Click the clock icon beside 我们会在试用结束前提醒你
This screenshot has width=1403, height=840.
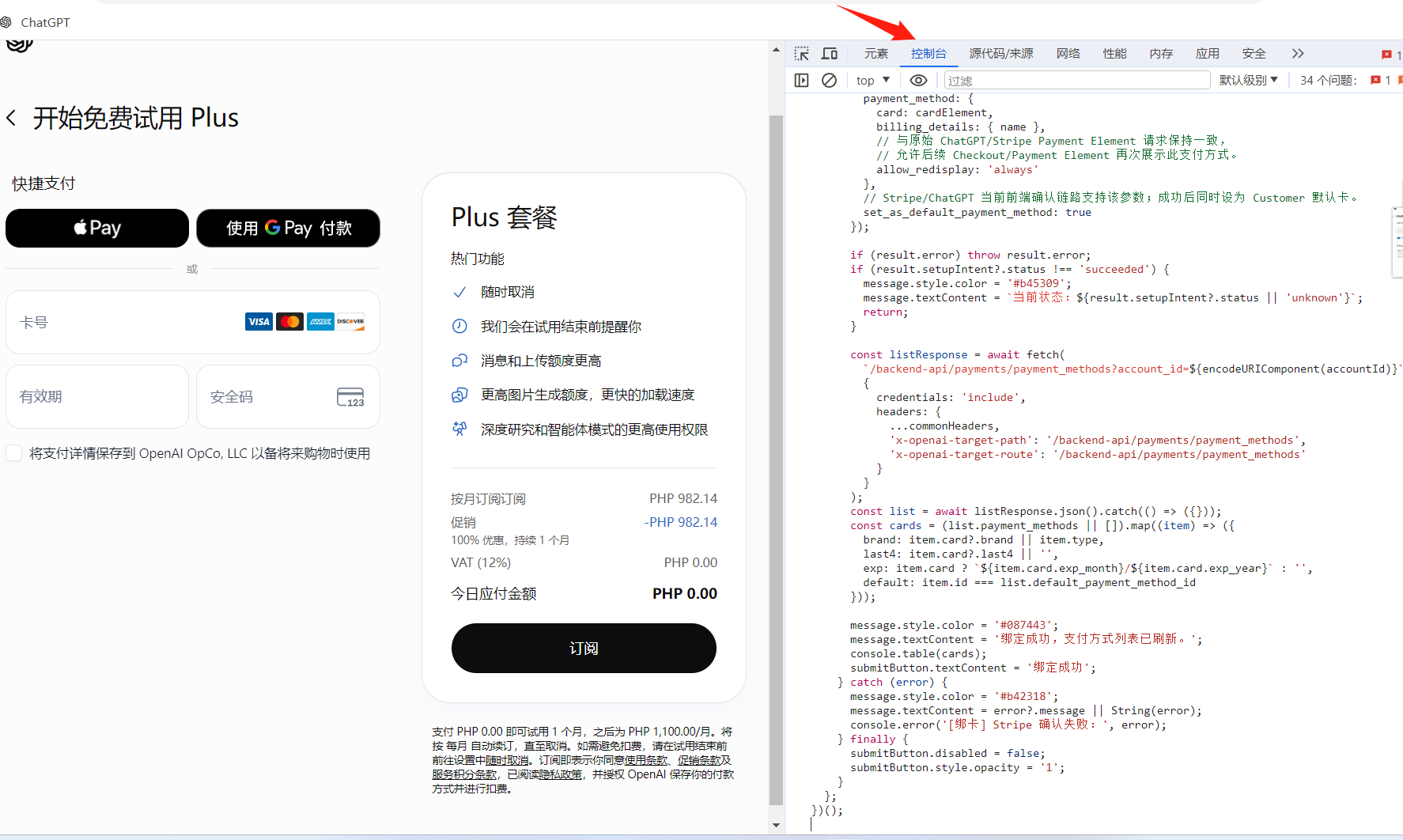pyautogui.click(x=459, y=327)
